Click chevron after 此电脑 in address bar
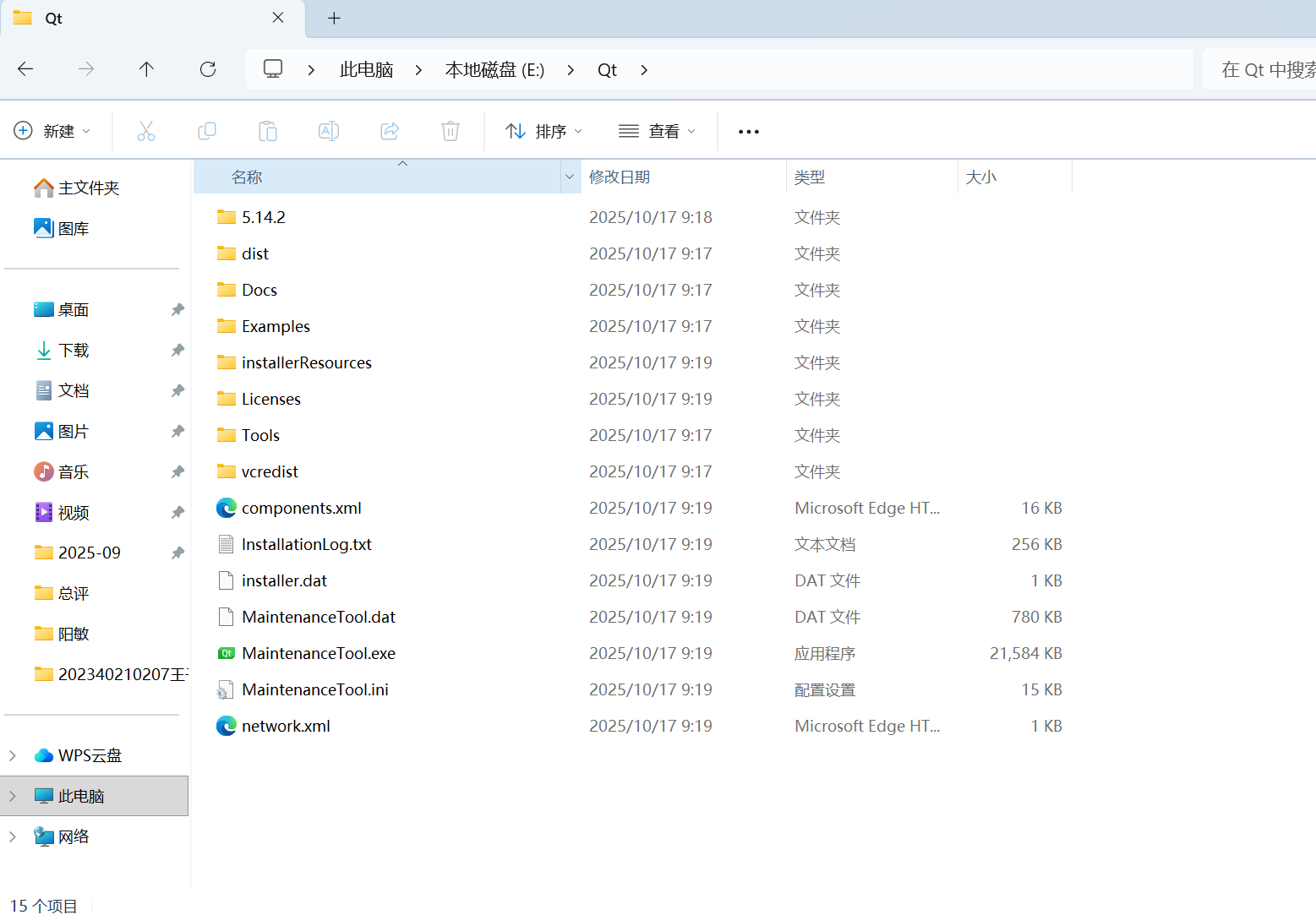The width and height of the screenshot is (1316, 915). (x=418, y=70)
